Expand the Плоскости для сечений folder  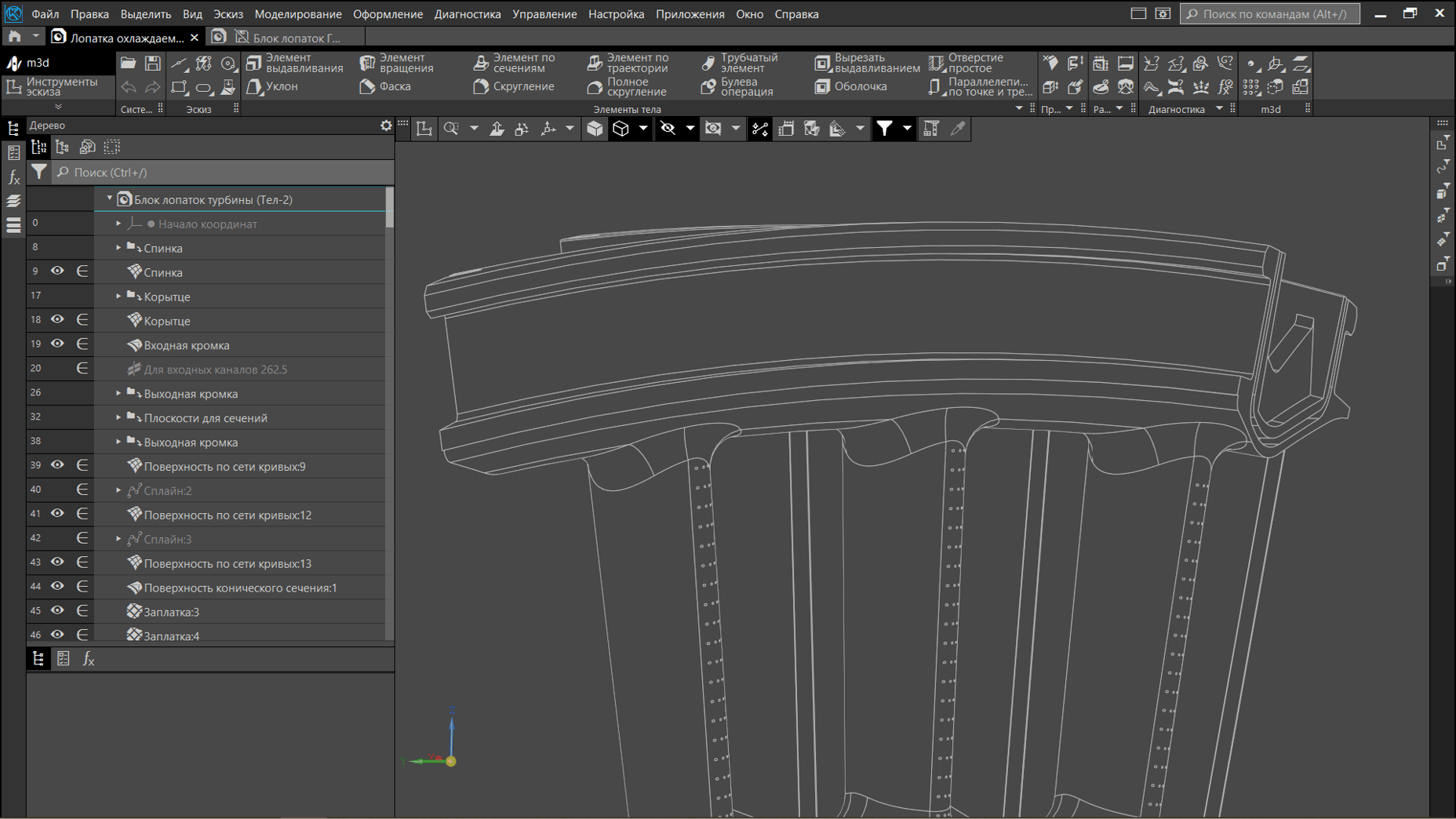[118, 417]
